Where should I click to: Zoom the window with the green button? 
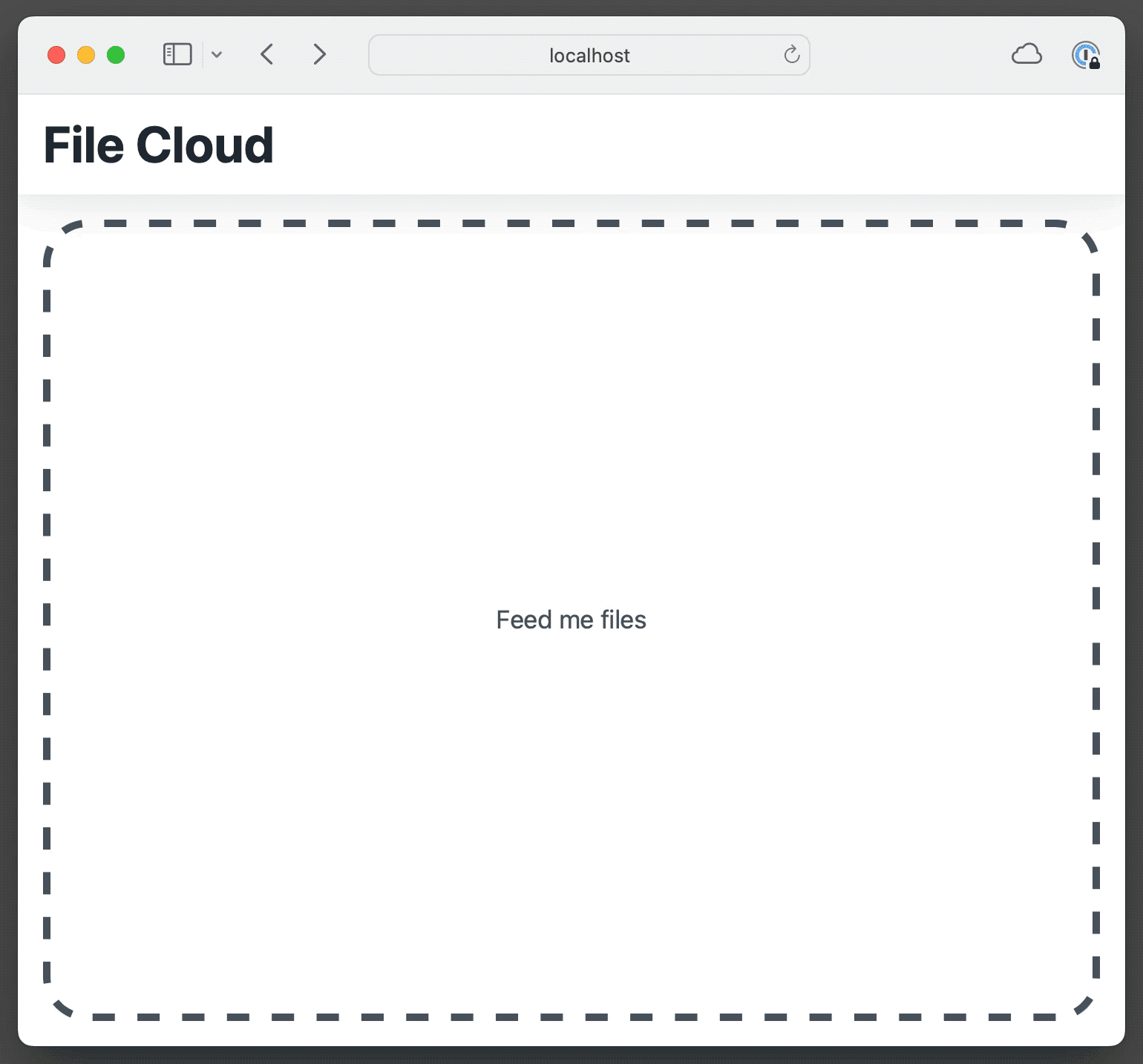click(116, 54)
